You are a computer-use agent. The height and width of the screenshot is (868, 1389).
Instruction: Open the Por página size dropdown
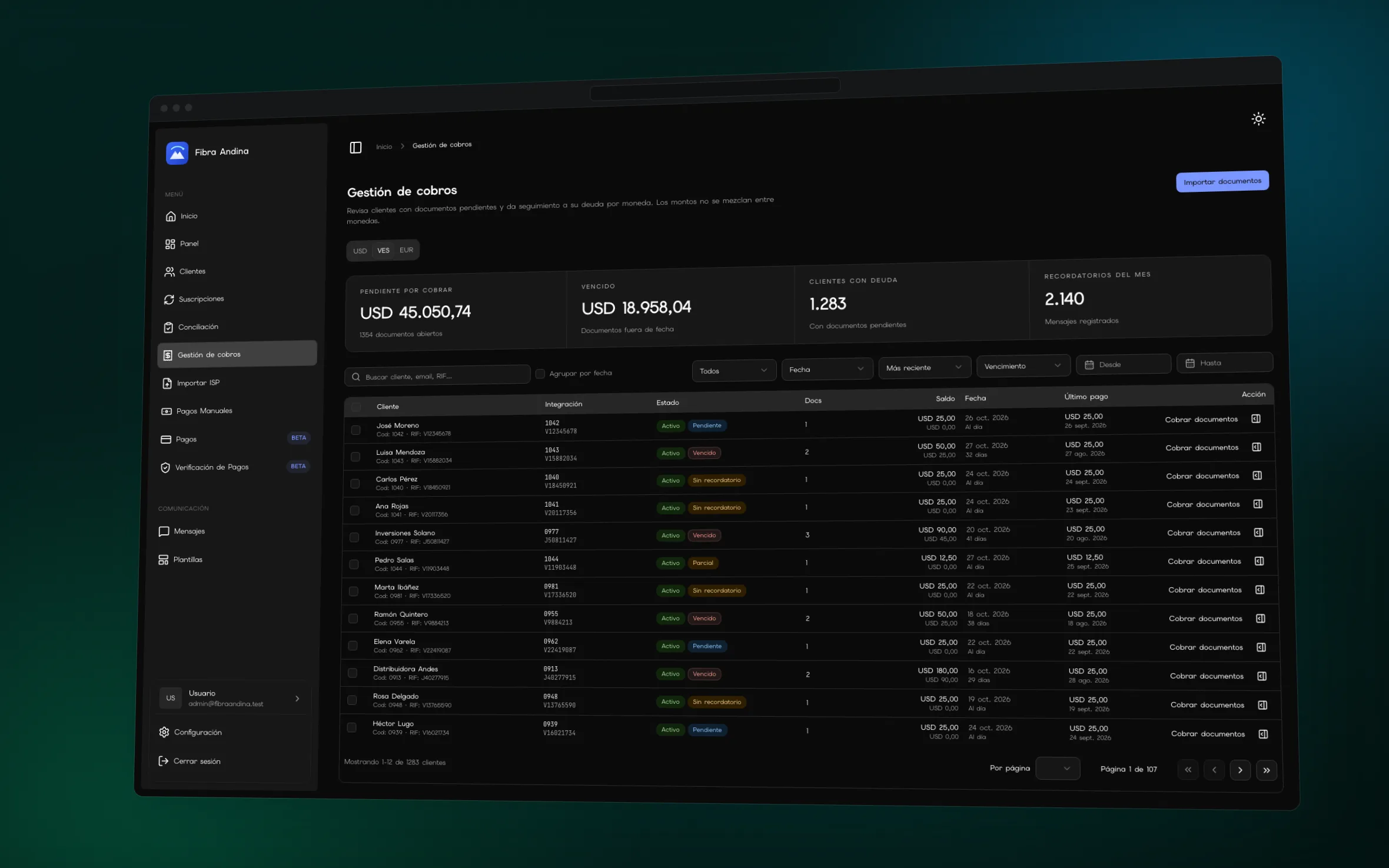tap(1058, 768)
